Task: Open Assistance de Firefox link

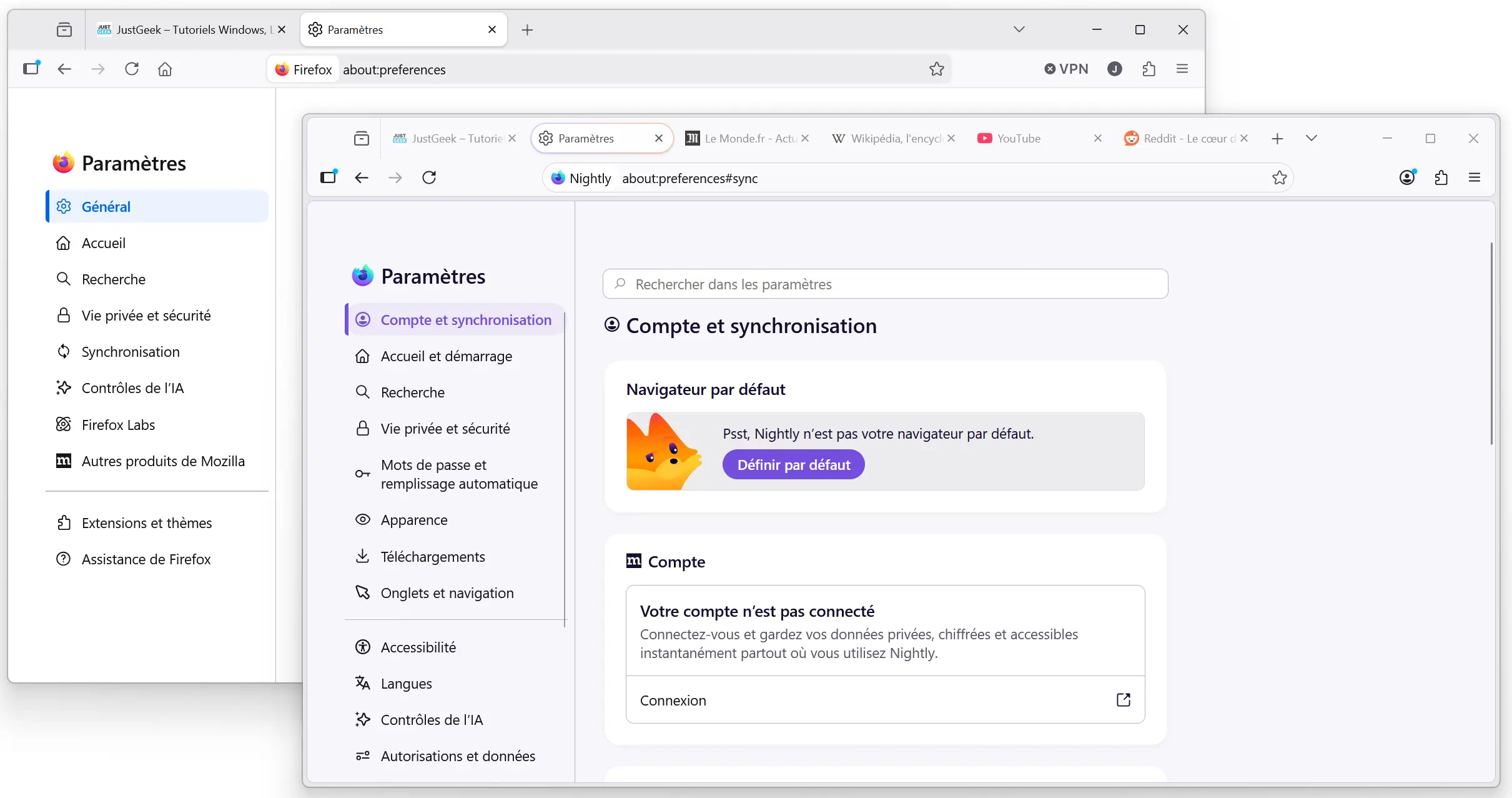Action: [x=157, y=559]
